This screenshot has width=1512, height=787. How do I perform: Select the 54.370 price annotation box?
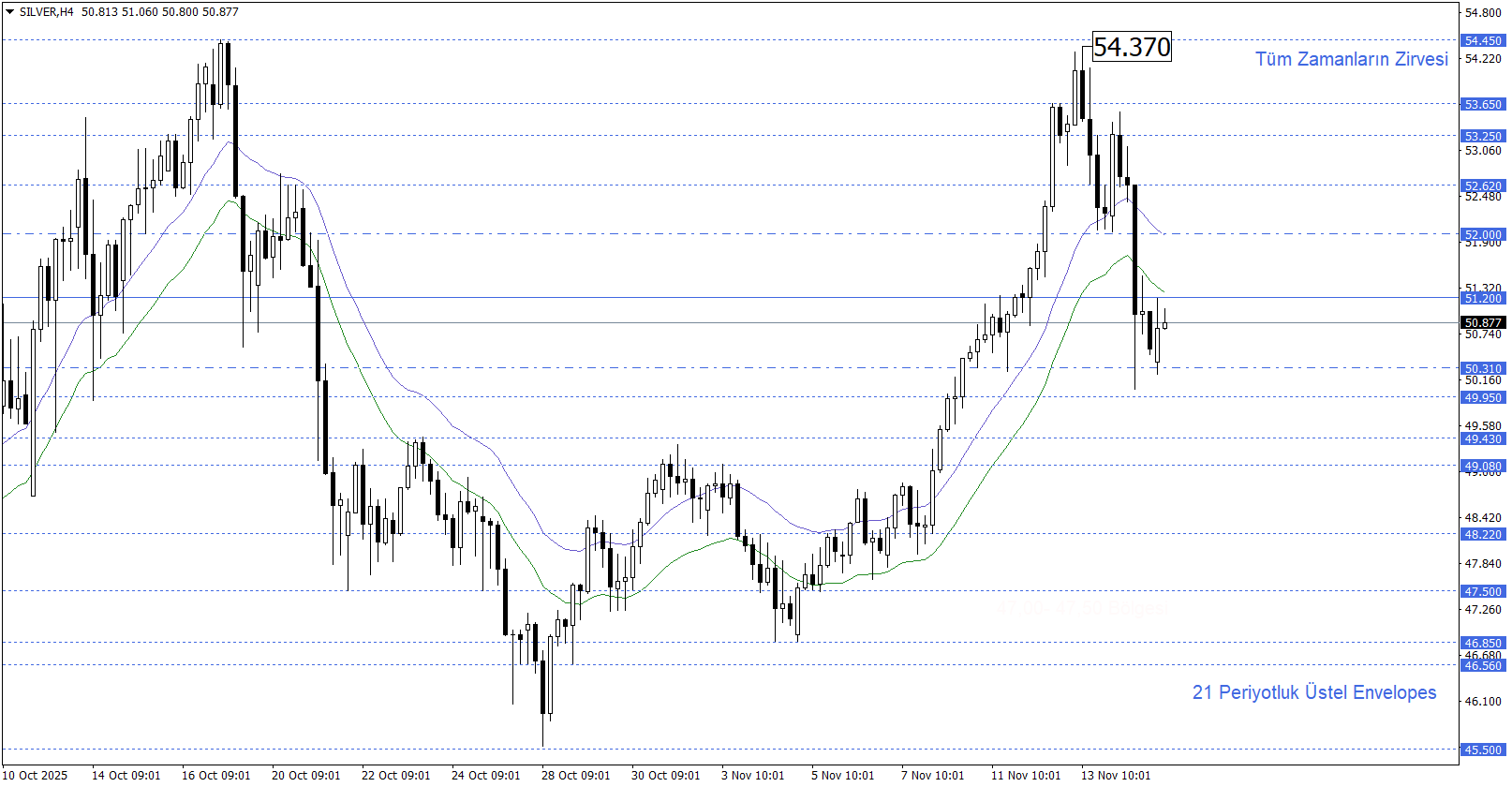pos(1132,47)
